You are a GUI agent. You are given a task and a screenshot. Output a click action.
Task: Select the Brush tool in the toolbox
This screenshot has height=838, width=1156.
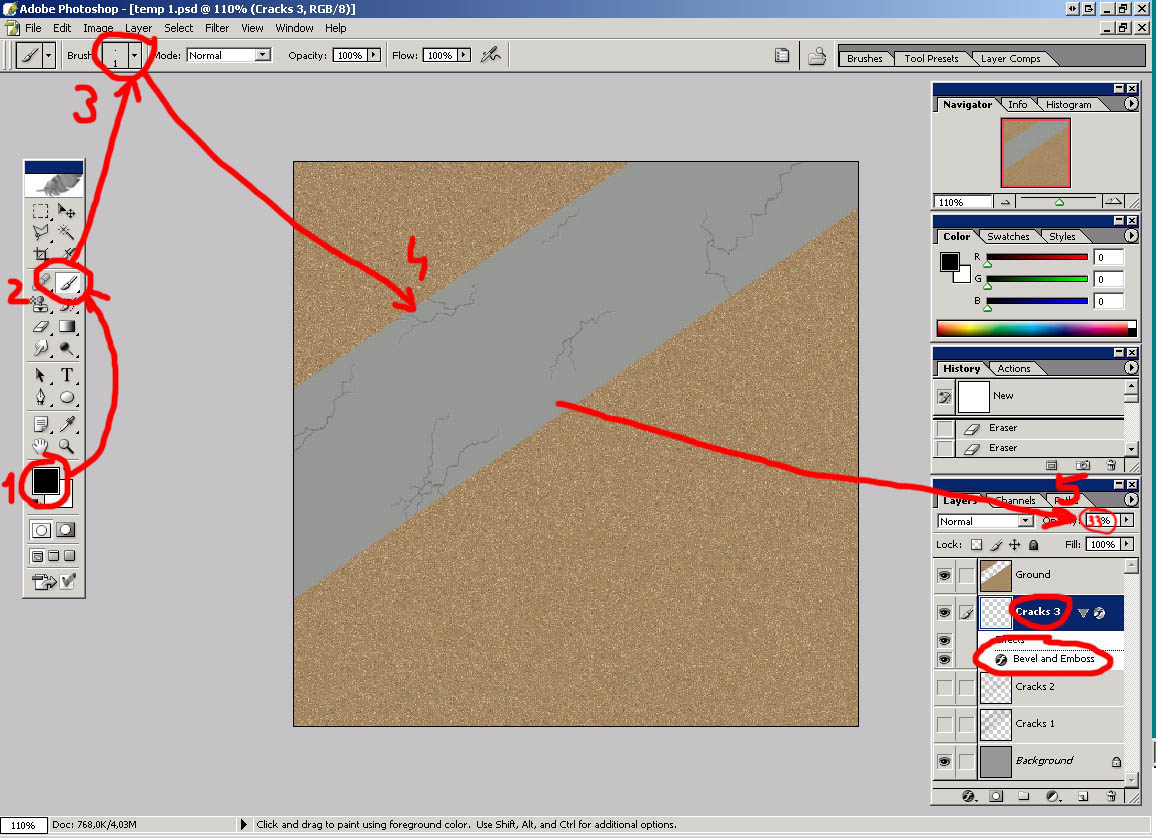coord(68,283)
